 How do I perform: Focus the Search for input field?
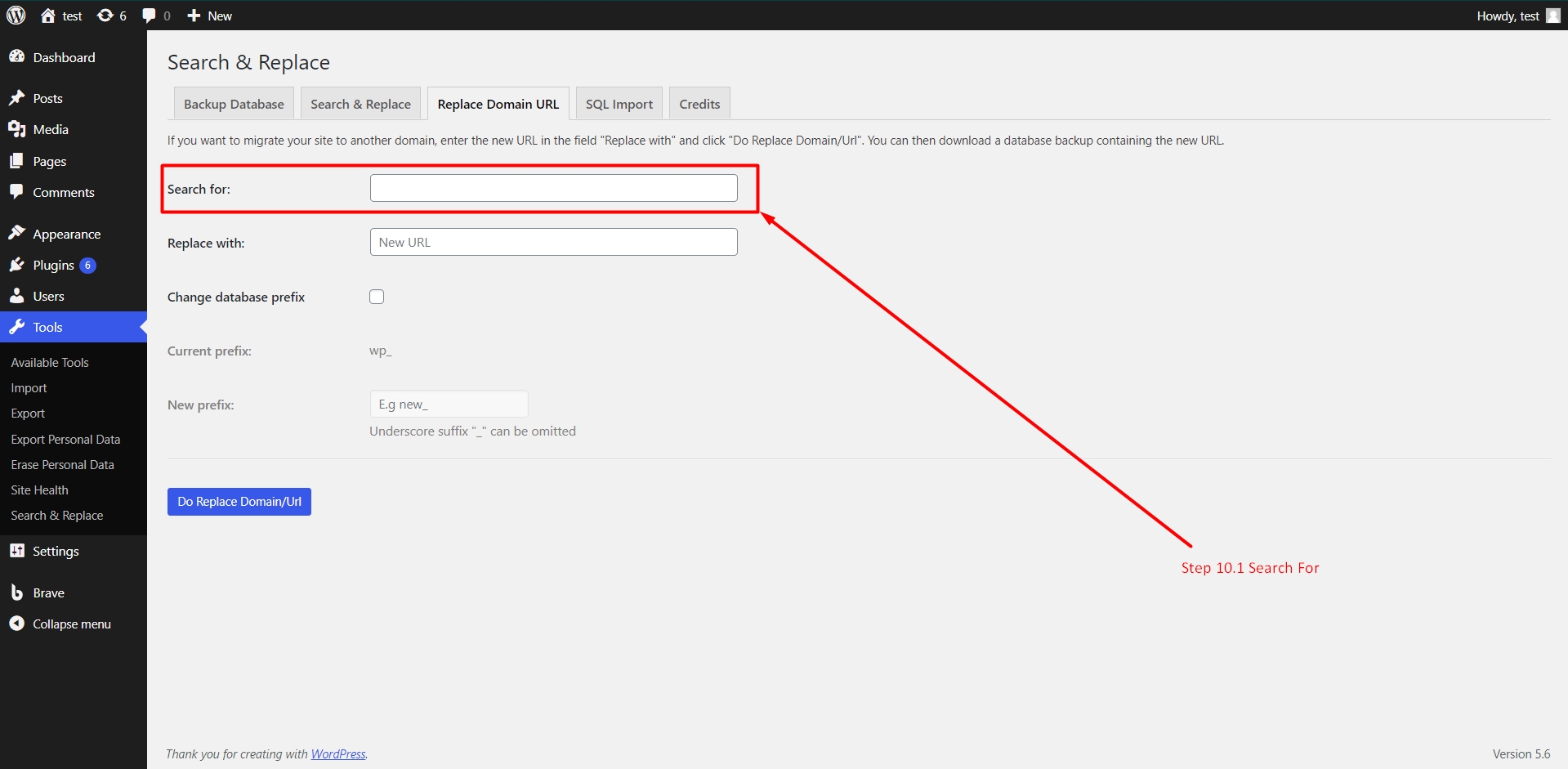point(554,188)
